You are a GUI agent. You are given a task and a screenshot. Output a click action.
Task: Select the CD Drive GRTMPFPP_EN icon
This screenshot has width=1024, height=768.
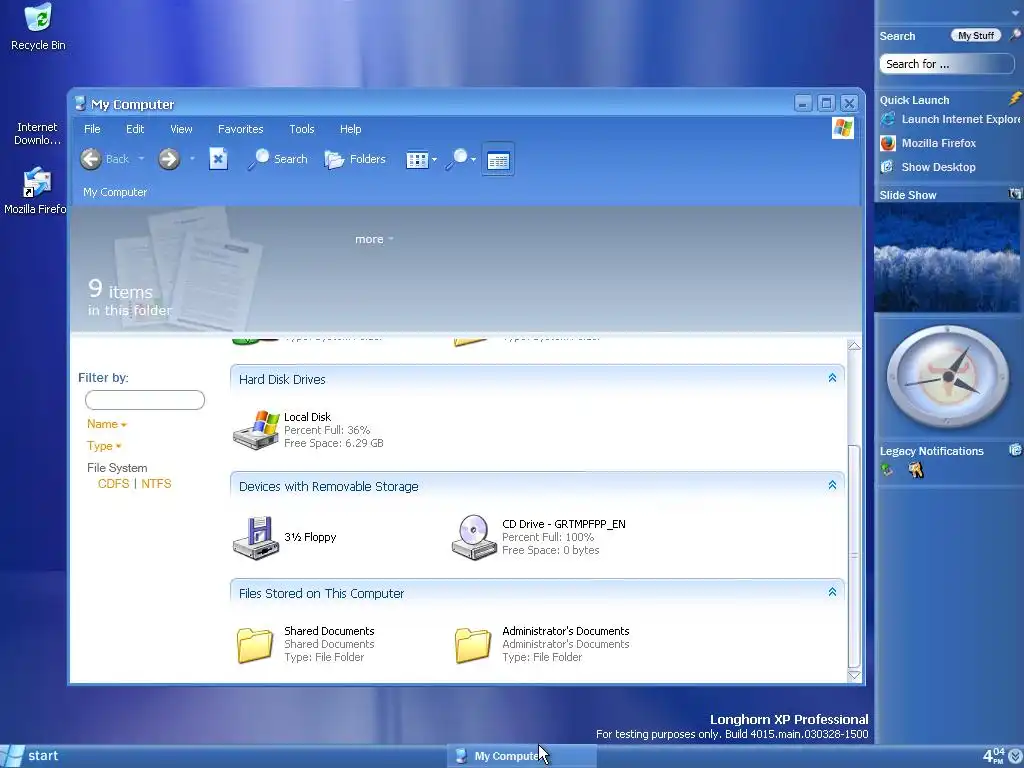pyautogui.click(x=474, y=537)
